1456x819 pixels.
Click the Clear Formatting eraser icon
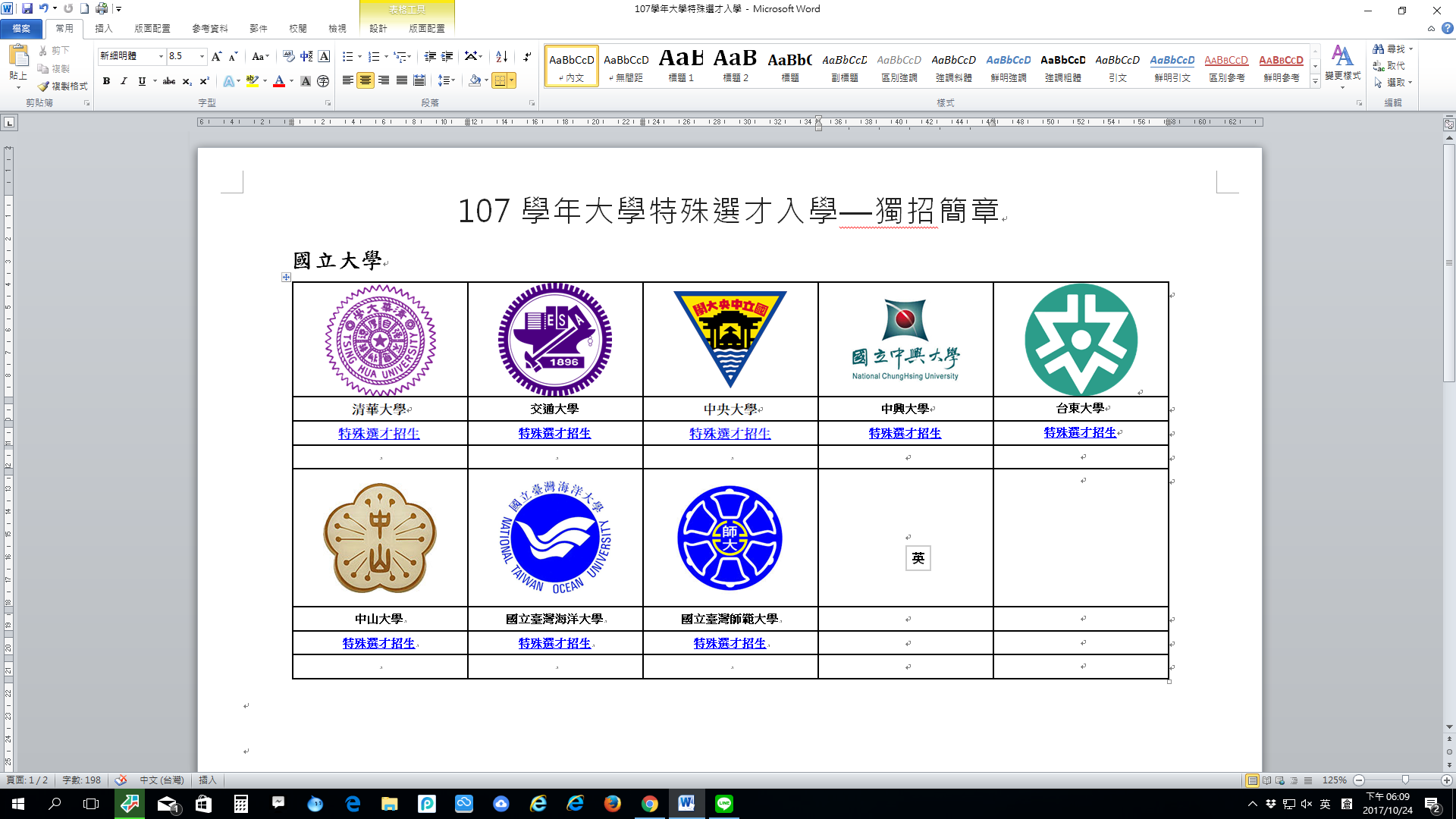click(x=288, y=56)
